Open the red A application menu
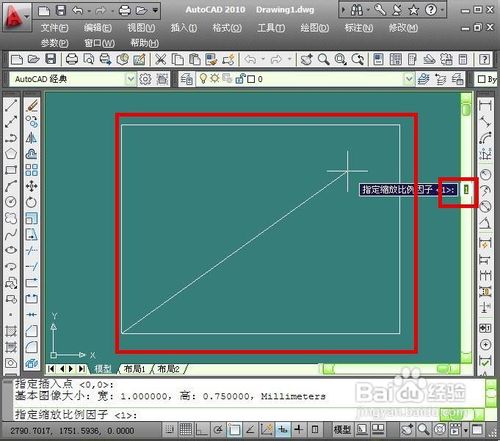 [x=16, y=17]
